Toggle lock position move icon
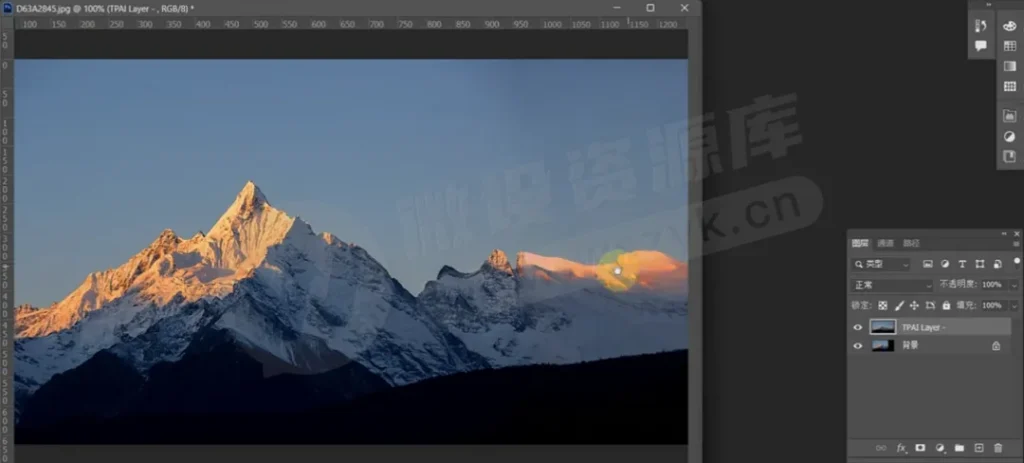This screenshot has width=1024, height=463. (914, 305)
